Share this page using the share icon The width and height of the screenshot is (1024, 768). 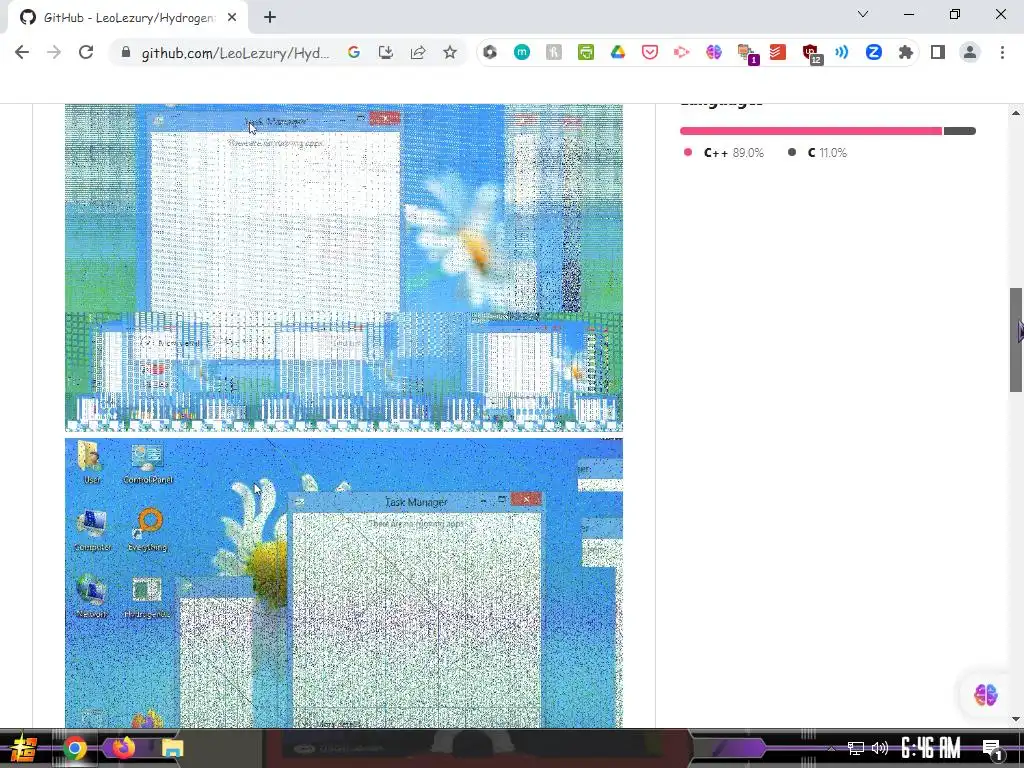click(x=418, y=52)
